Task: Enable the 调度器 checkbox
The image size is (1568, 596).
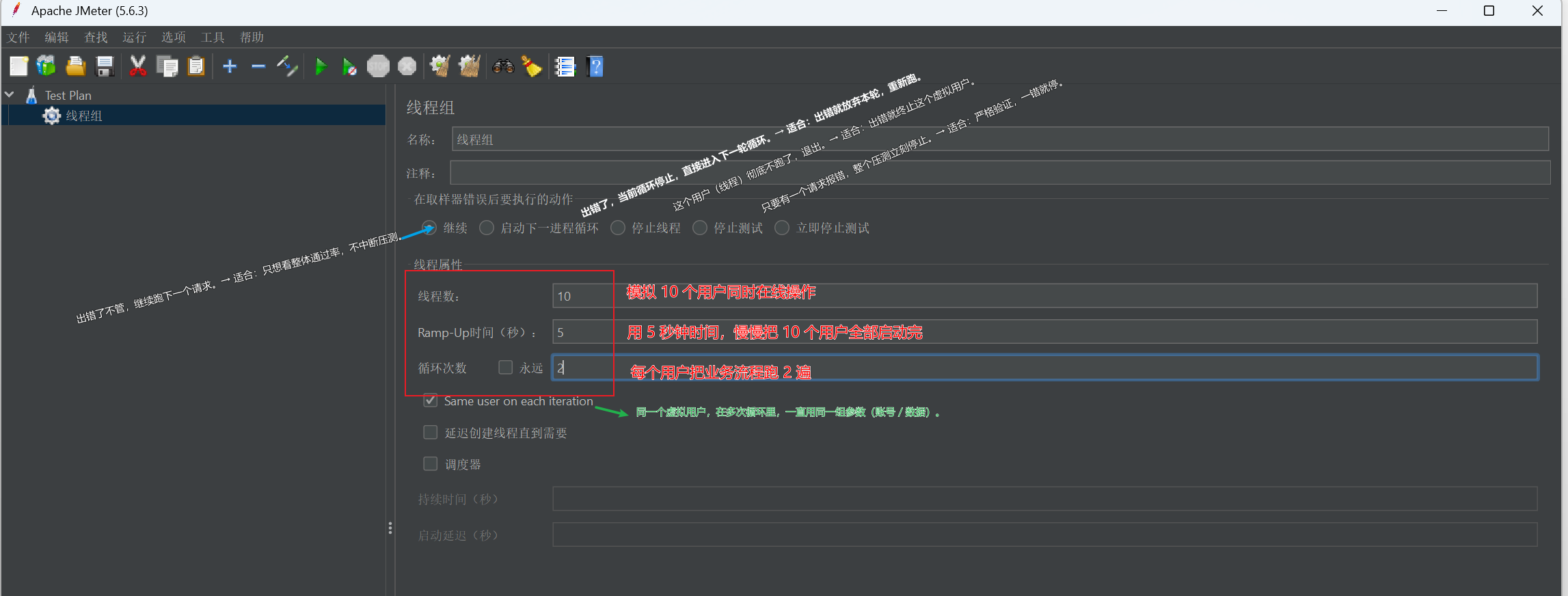Action: tap(431, 464)
